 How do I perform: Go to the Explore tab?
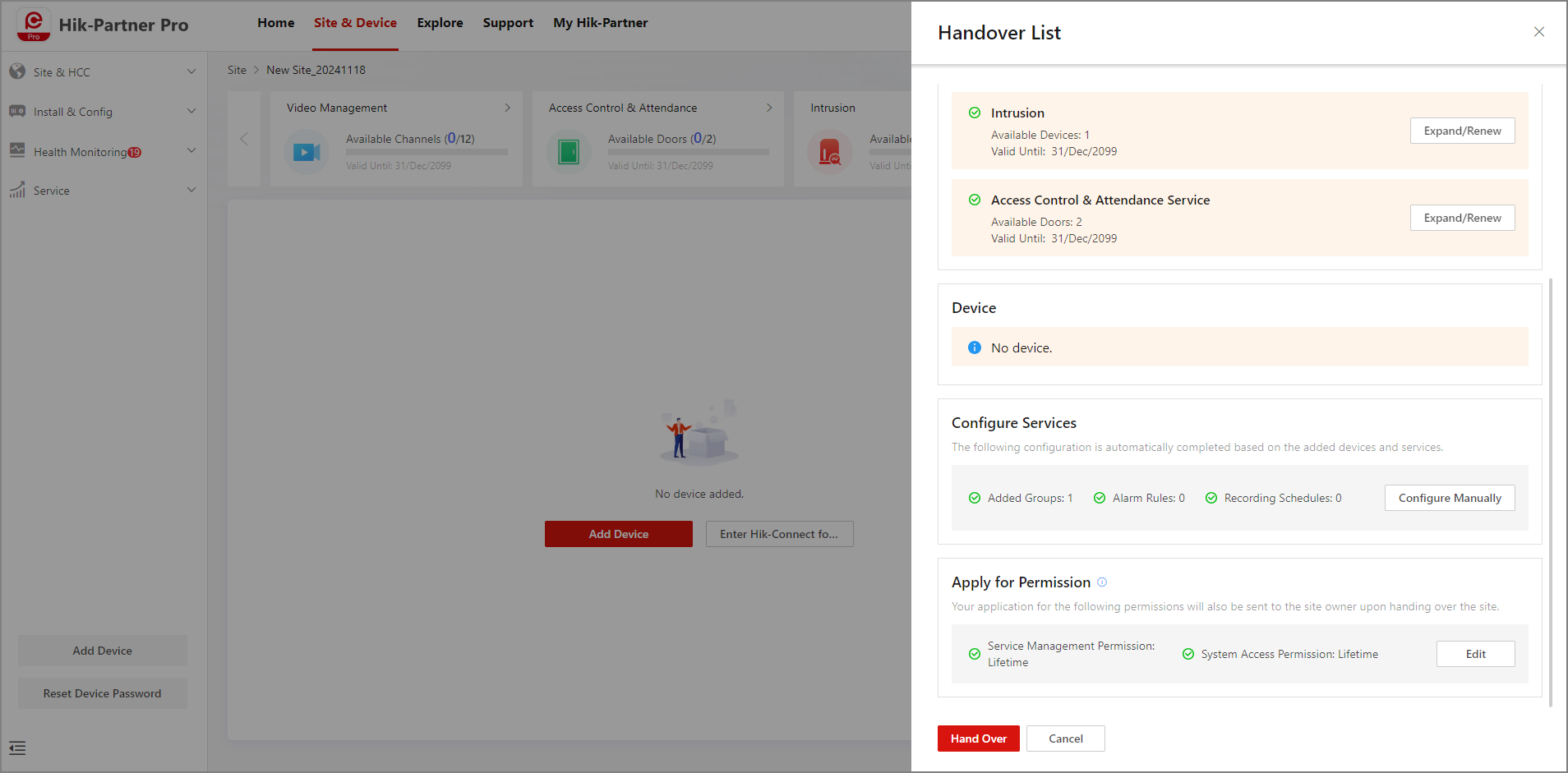pos(440,23)
